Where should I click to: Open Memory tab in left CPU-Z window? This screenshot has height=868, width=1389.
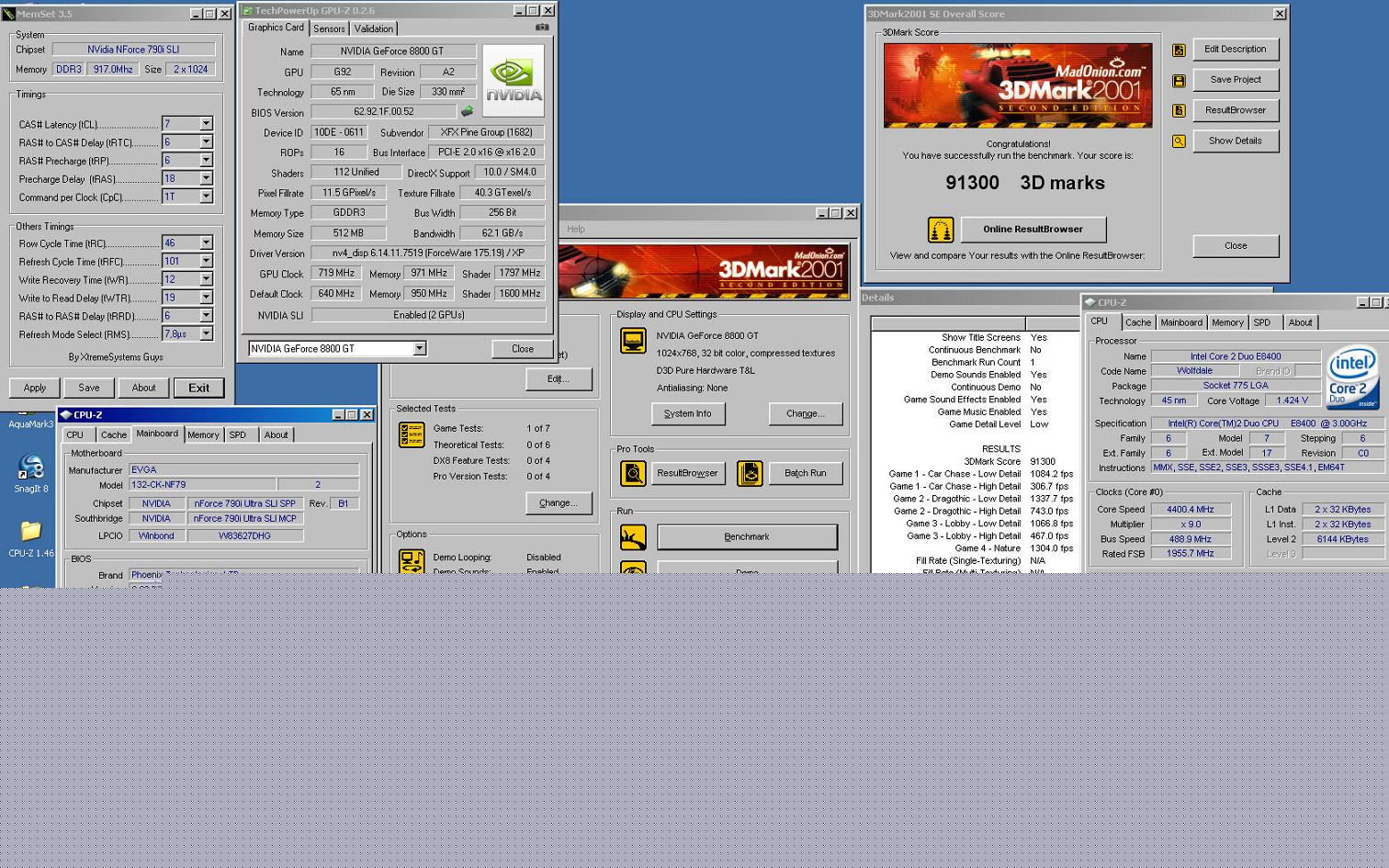203,434
